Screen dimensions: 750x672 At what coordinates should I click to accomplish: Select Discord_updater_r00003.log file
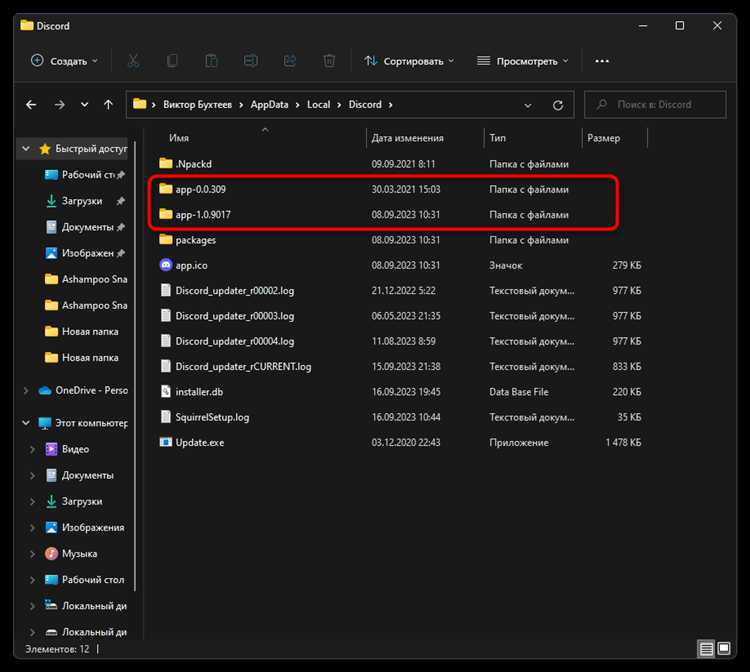[x=227, y=316]
